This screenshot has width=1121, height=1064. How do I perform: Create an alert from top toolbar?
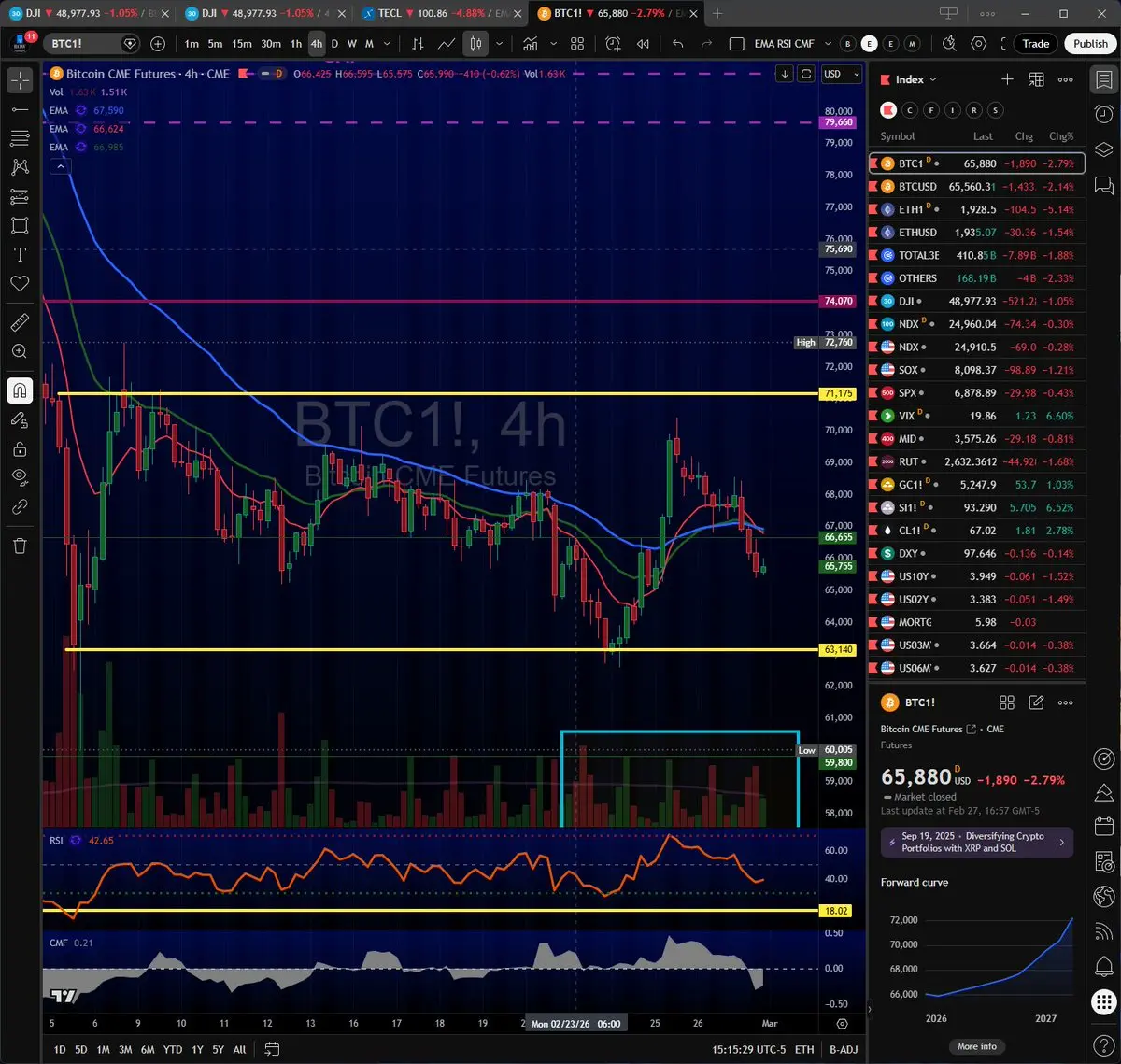coord(613,44)
